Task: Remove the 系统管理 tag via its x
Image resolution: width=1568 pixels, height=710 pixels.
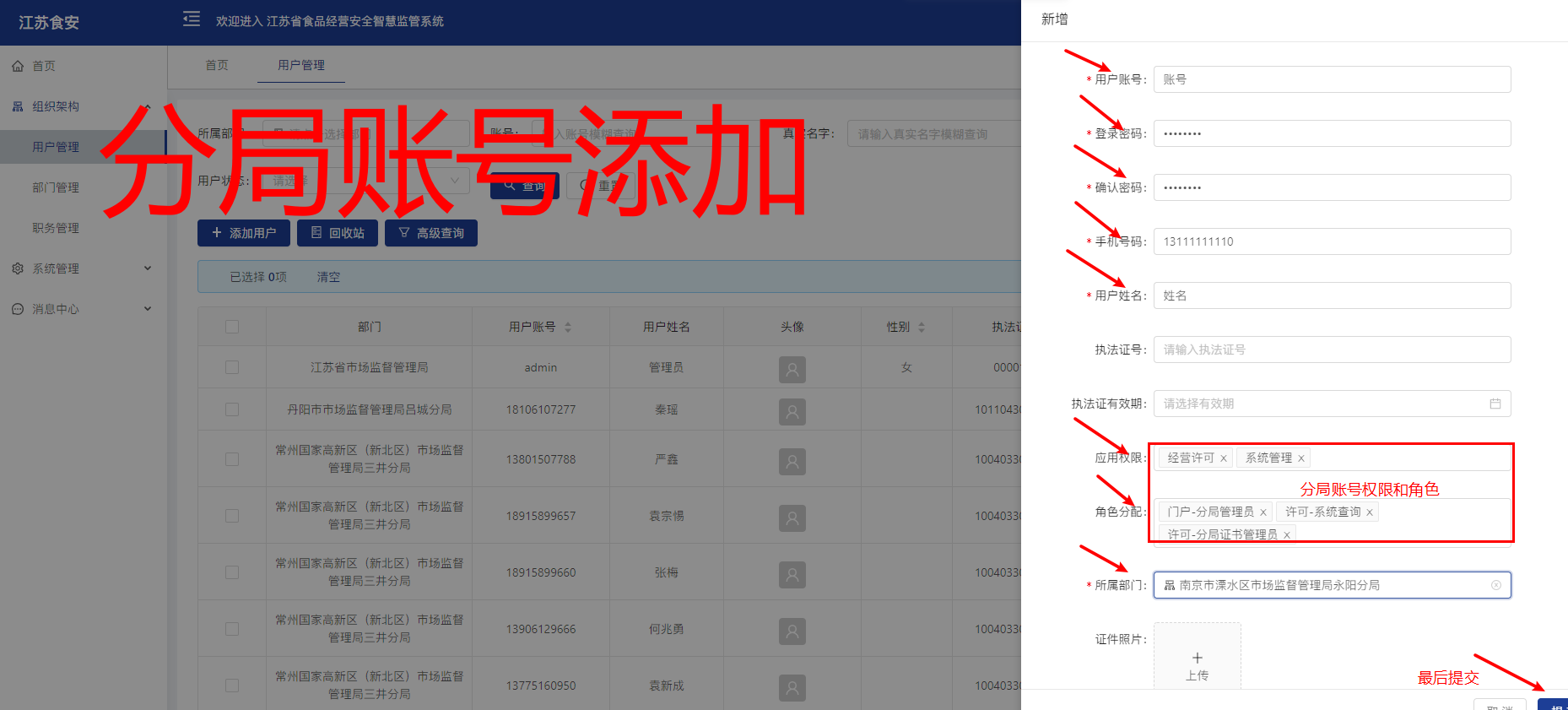Action: tap(1300, 458)
